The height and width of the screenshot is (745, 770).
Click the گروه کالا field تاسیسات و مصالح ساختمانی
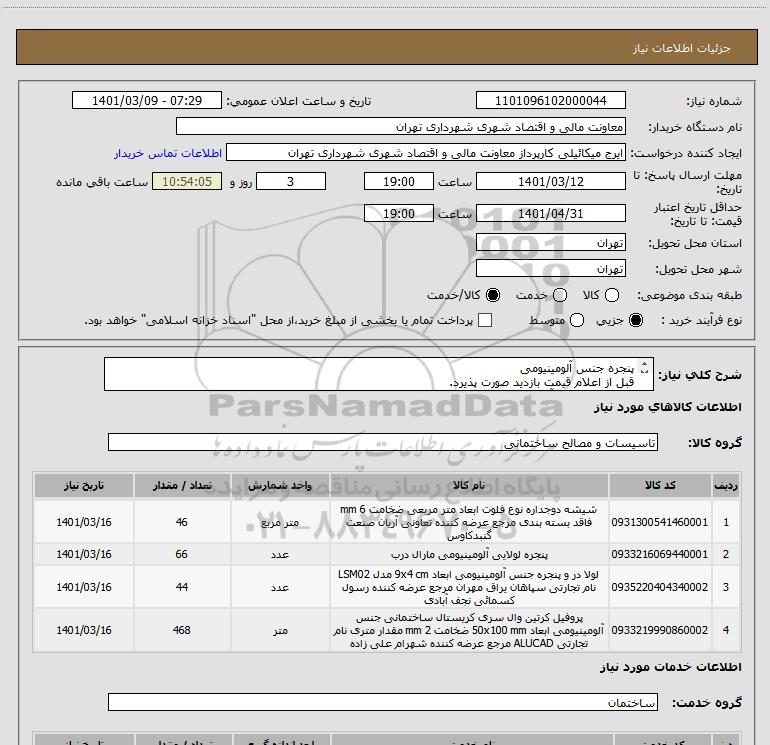tap(383, 442)
